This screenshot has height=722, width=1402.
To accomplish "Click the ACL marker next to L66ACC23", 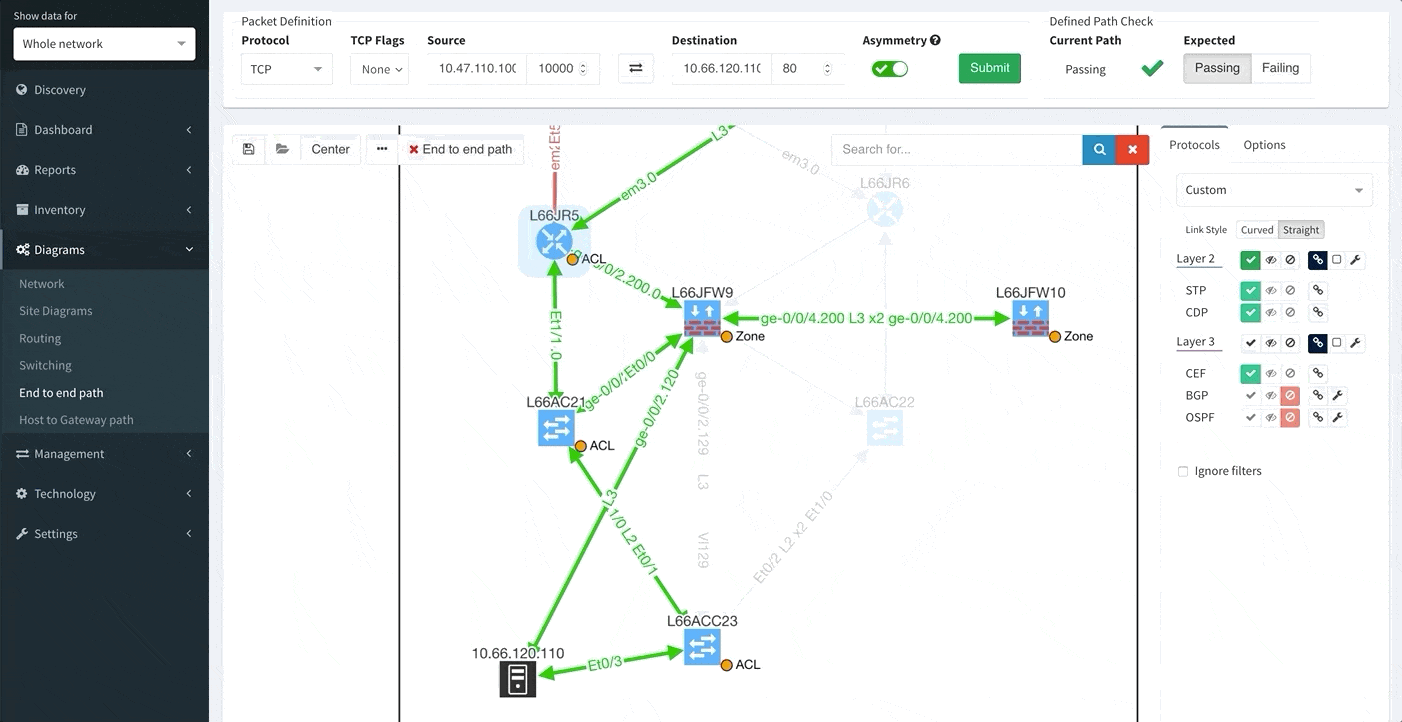I will pyautogui.click(x=725, y=664).
